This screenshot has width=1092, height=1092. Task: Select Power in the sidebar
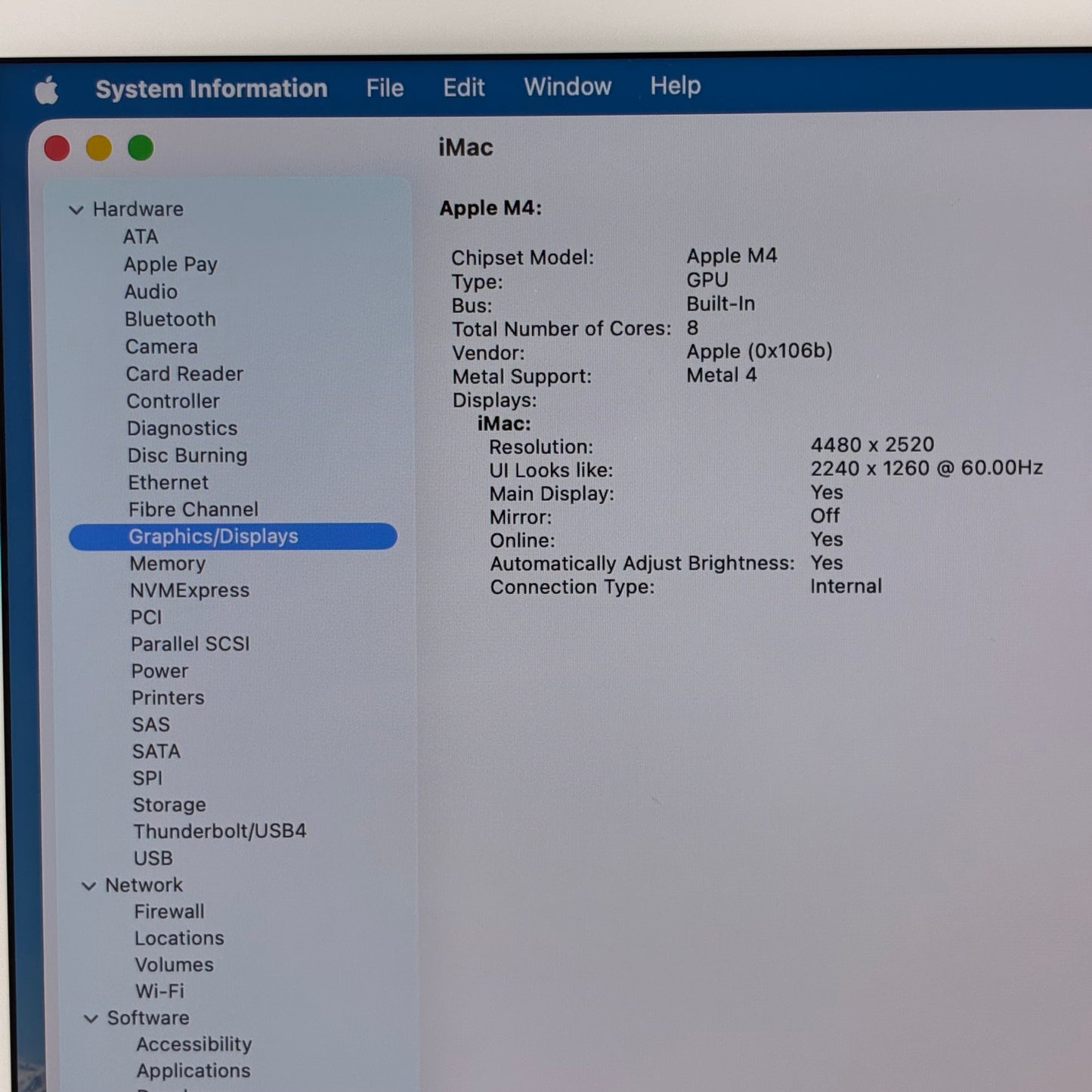pyautogui.click(x=159, y=671)
